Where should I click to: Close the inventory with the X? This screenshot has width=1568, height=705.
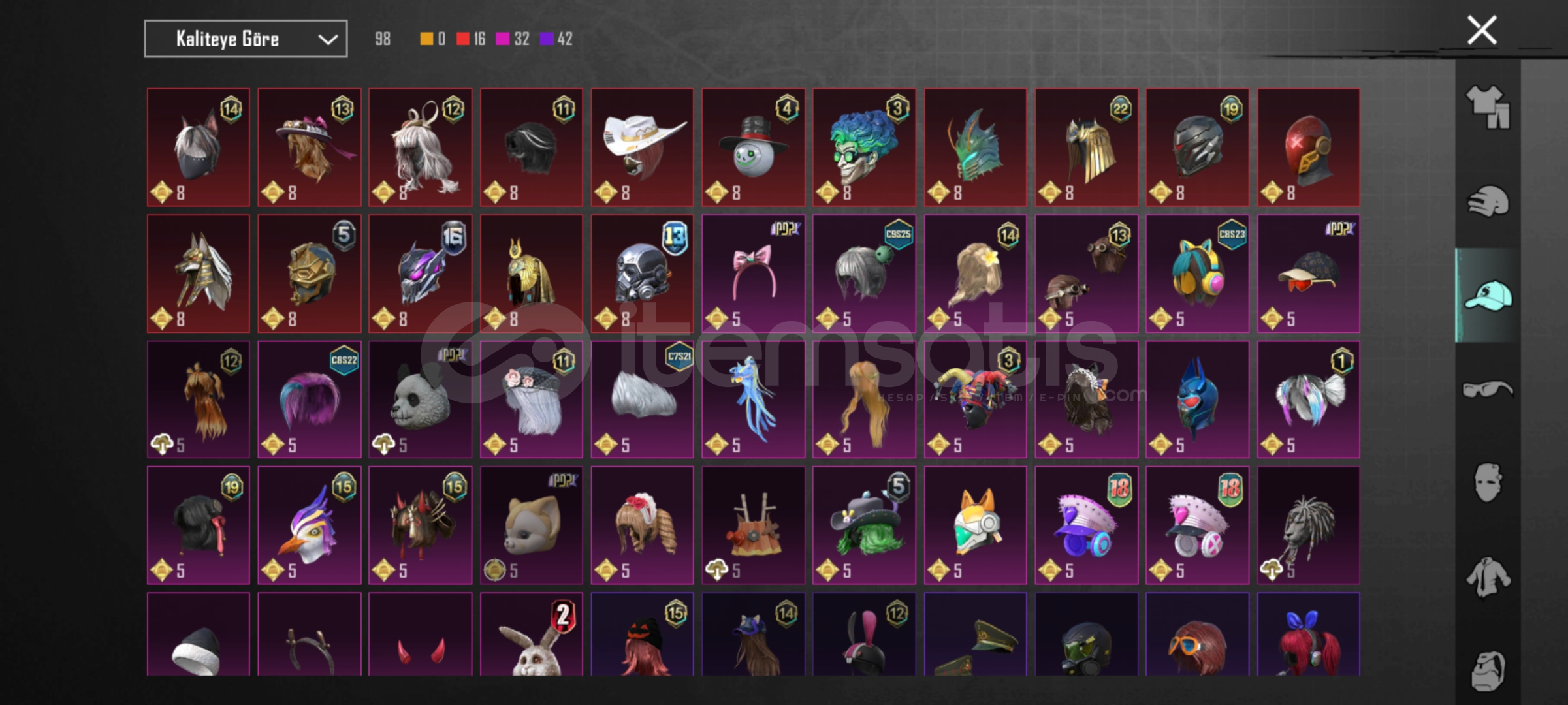(1482, 30)
